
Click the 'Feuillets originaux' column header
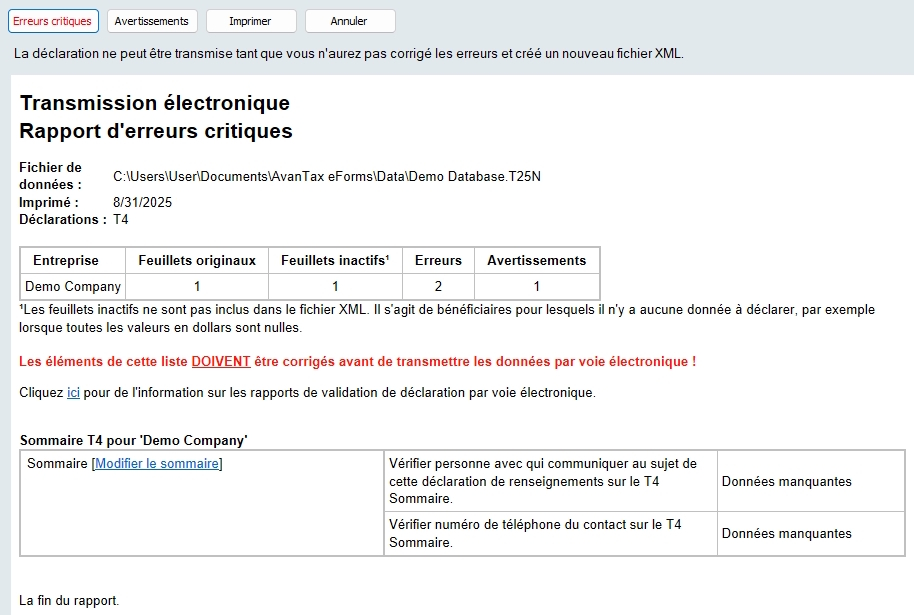click(x=197, y=260)
